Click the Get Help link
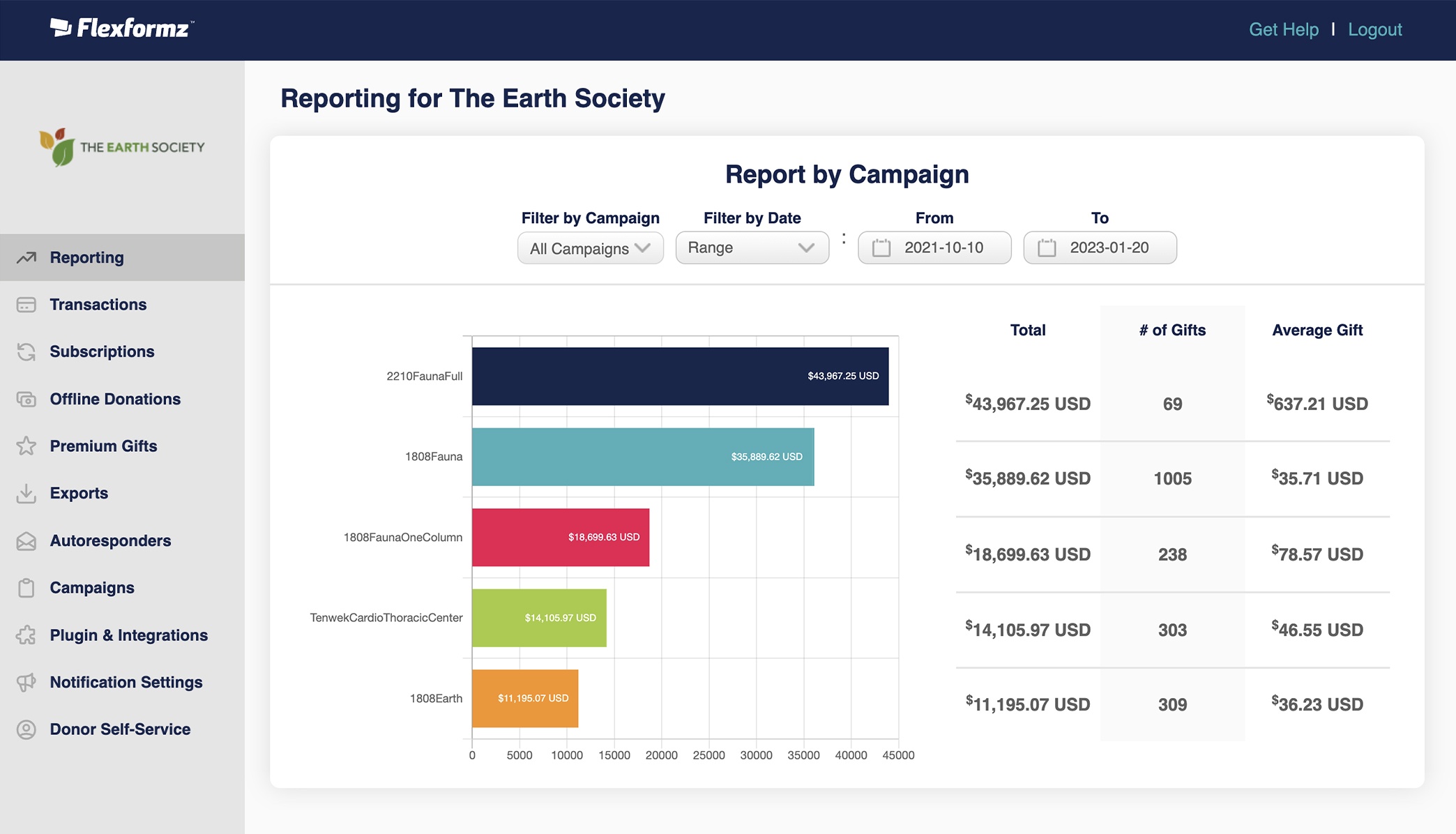The image size is (1456, 834). point(1283,29)
